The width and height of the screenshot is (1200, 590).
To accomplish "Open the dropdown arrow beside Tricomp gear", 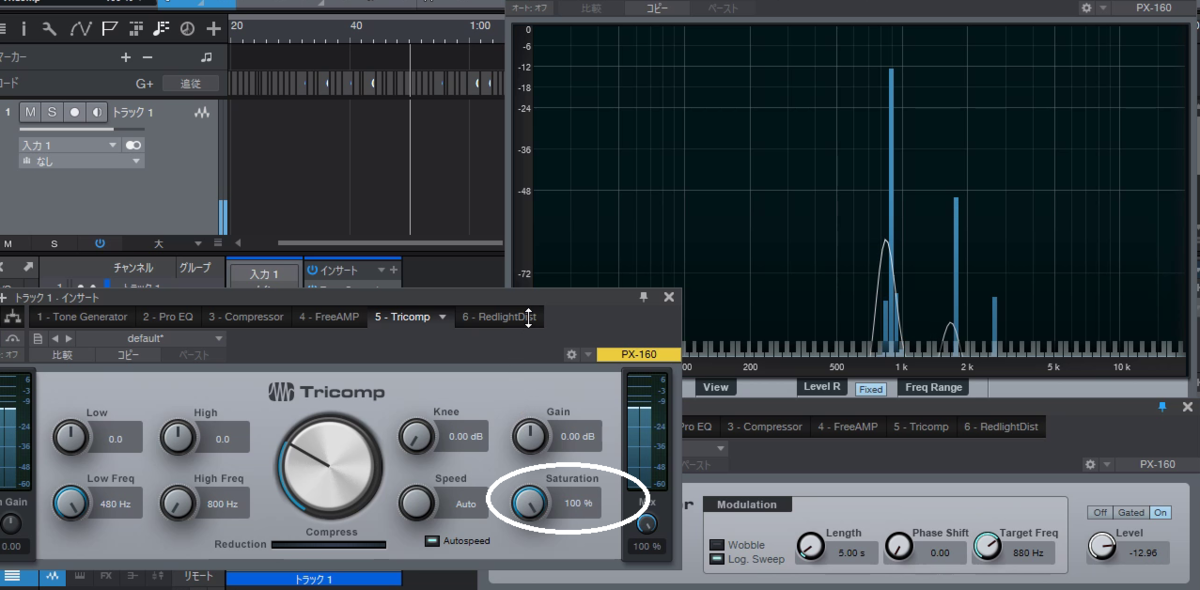I will (588, 354).
